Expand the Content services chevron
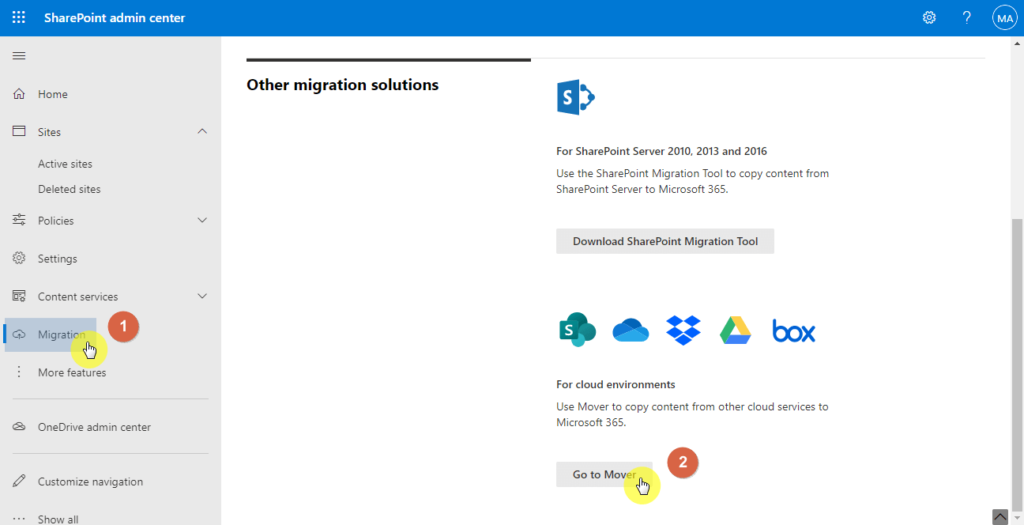1024x525 pixels. click(x=202, y=296)
